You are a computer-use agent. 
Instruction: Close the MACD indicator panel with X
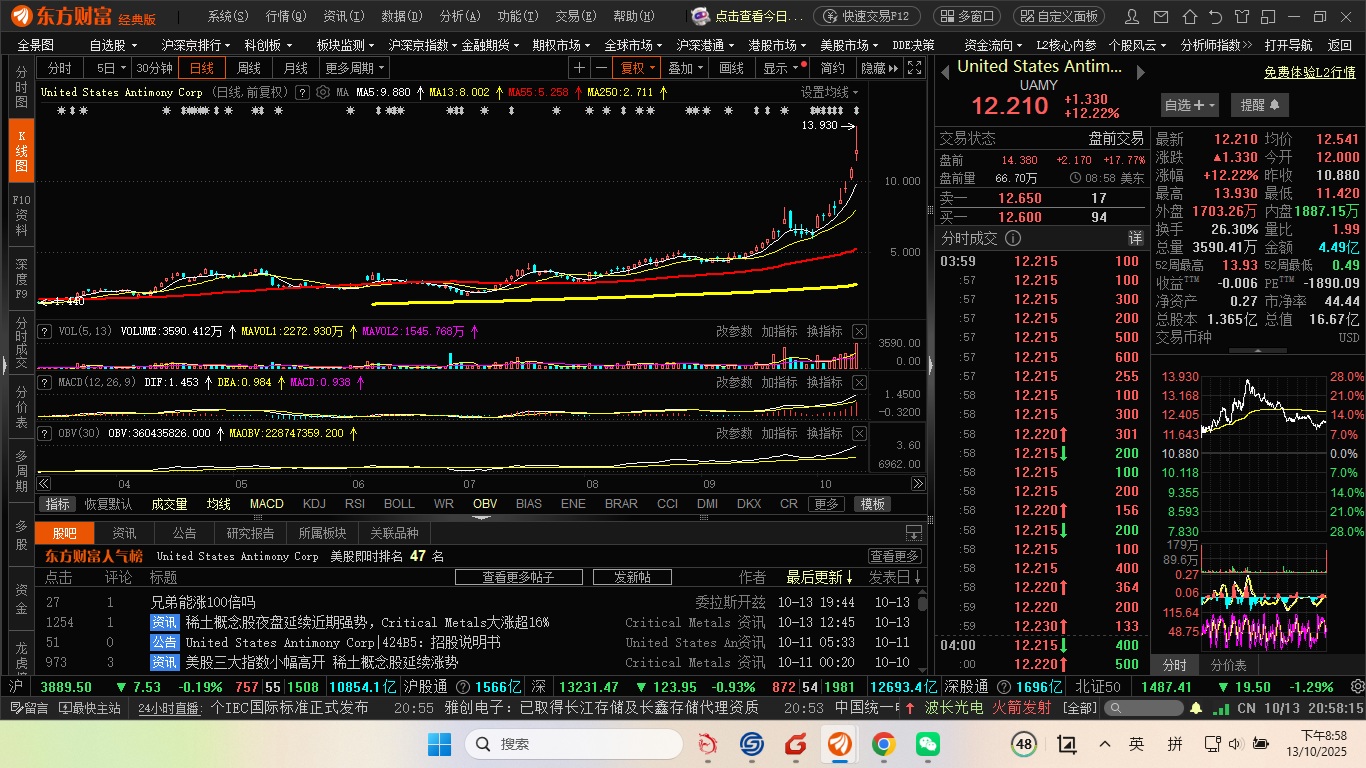pos(859,382)
